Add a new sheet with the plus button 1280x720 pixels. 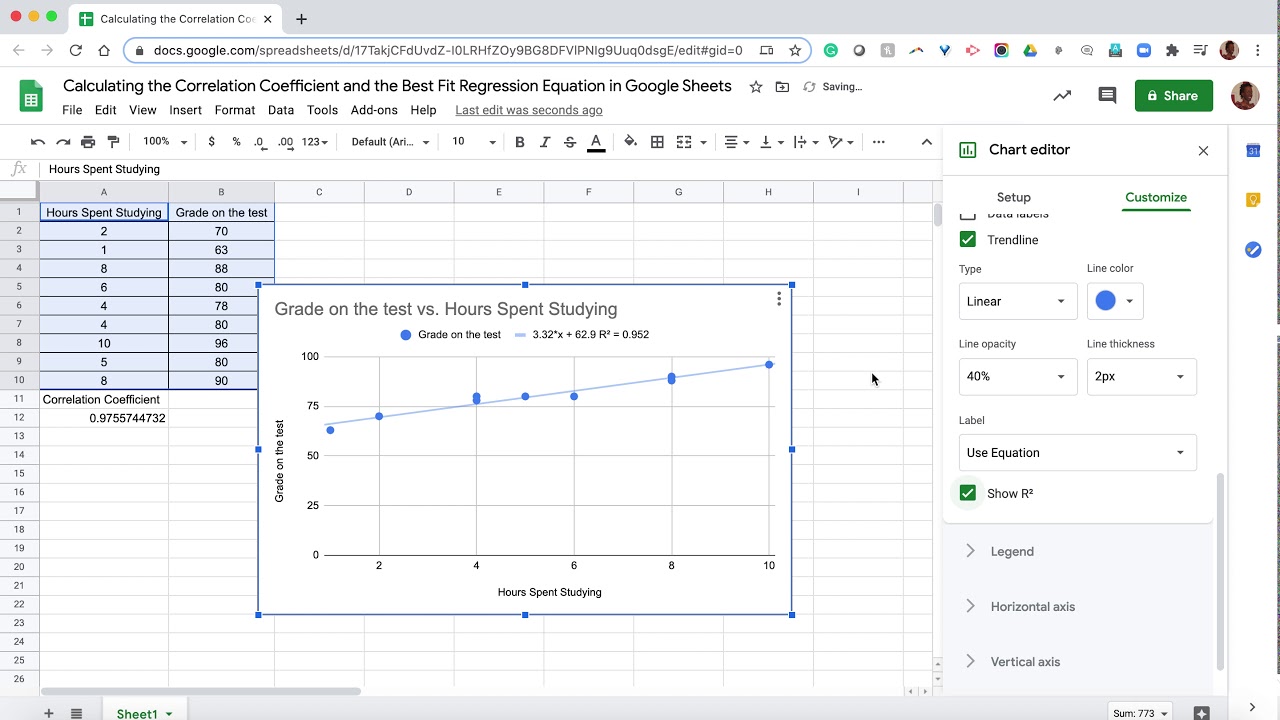tap(48, 713)
